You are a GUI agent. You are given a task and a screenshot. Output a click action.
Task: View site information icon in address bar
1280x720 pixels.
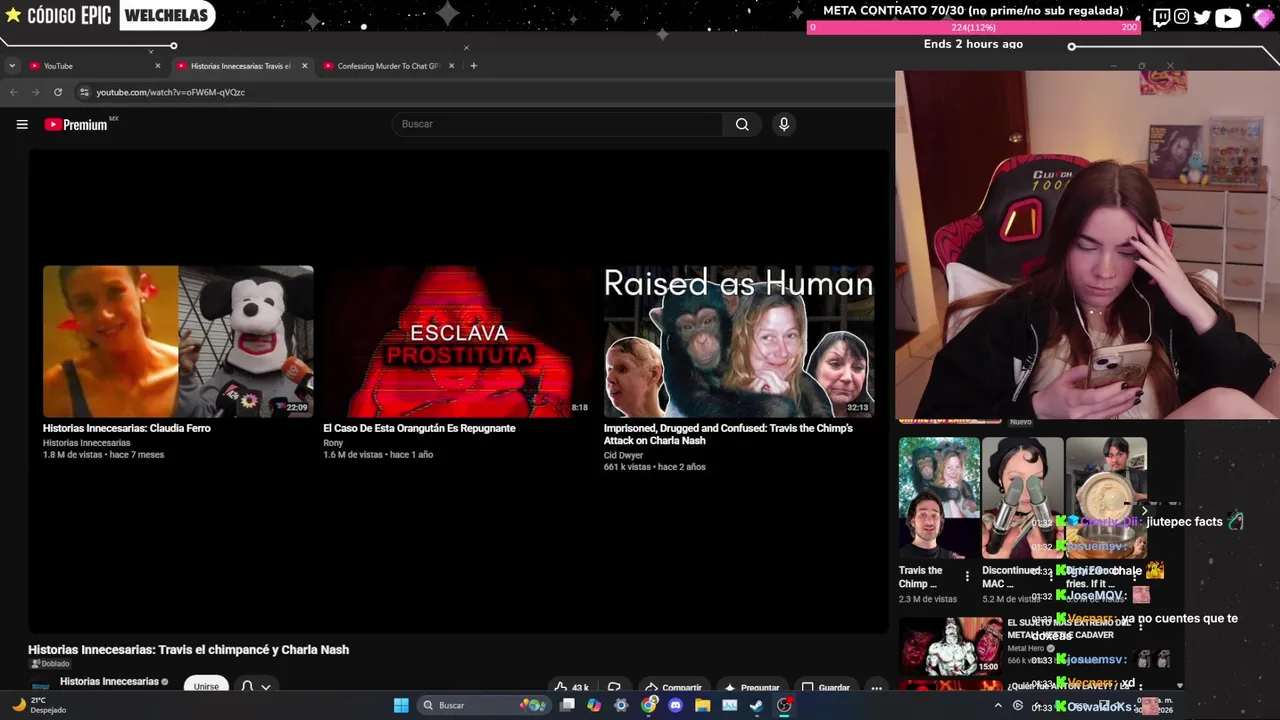(x=85, y=92)
